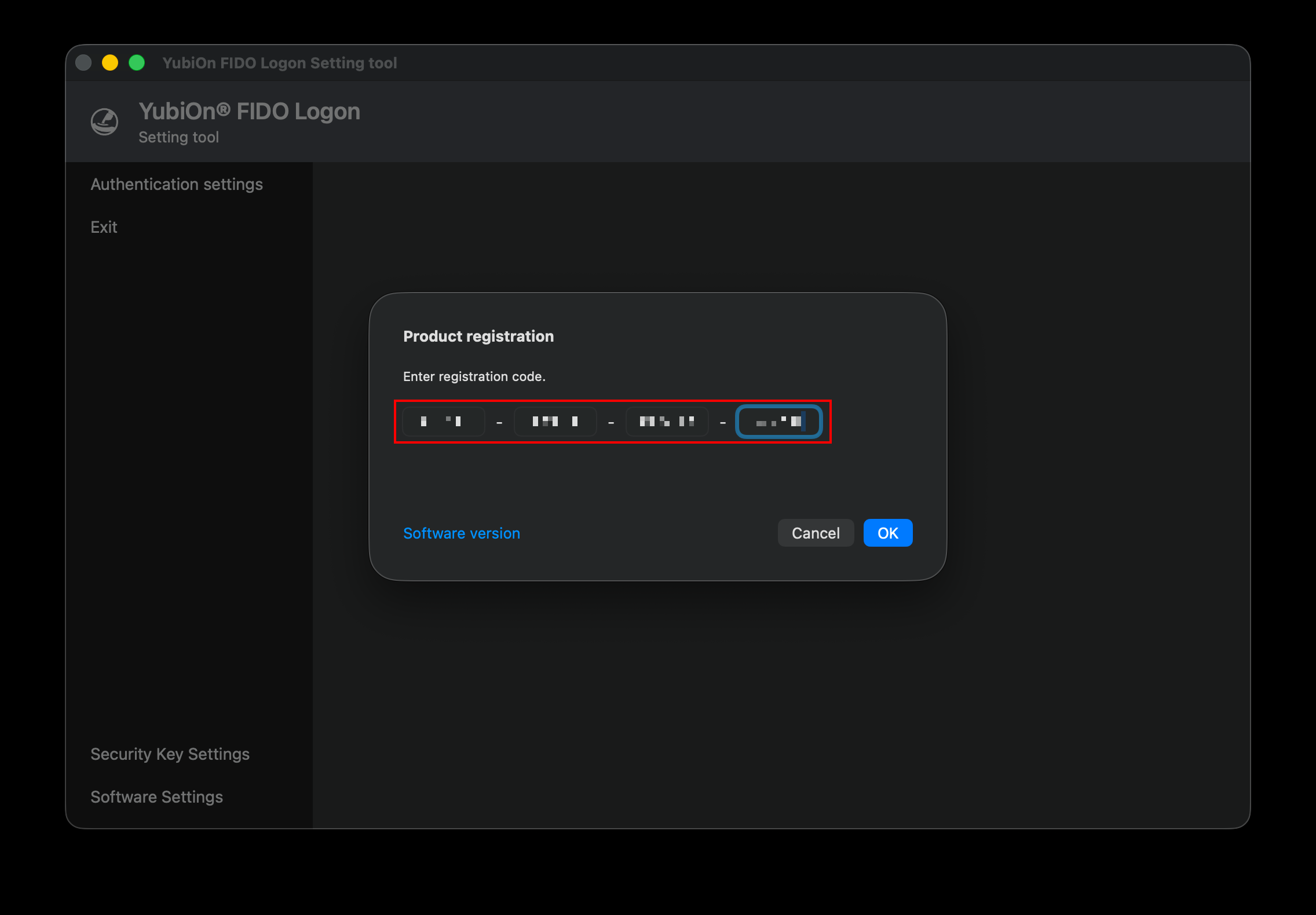Click the third registration code field
This screenshot has width=1316, height=915.
click(667, 422)
